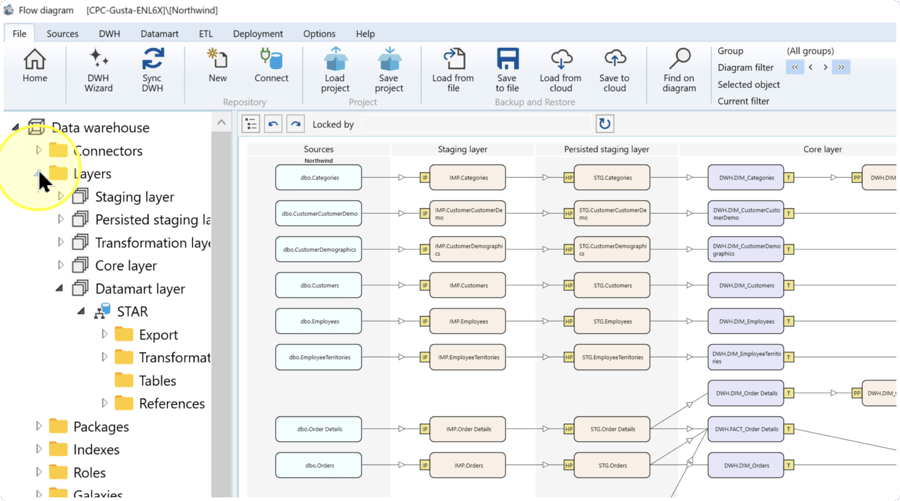Screen dimensions: 900x501
Task: Load backup from cloud
Action: click(560, 70)
